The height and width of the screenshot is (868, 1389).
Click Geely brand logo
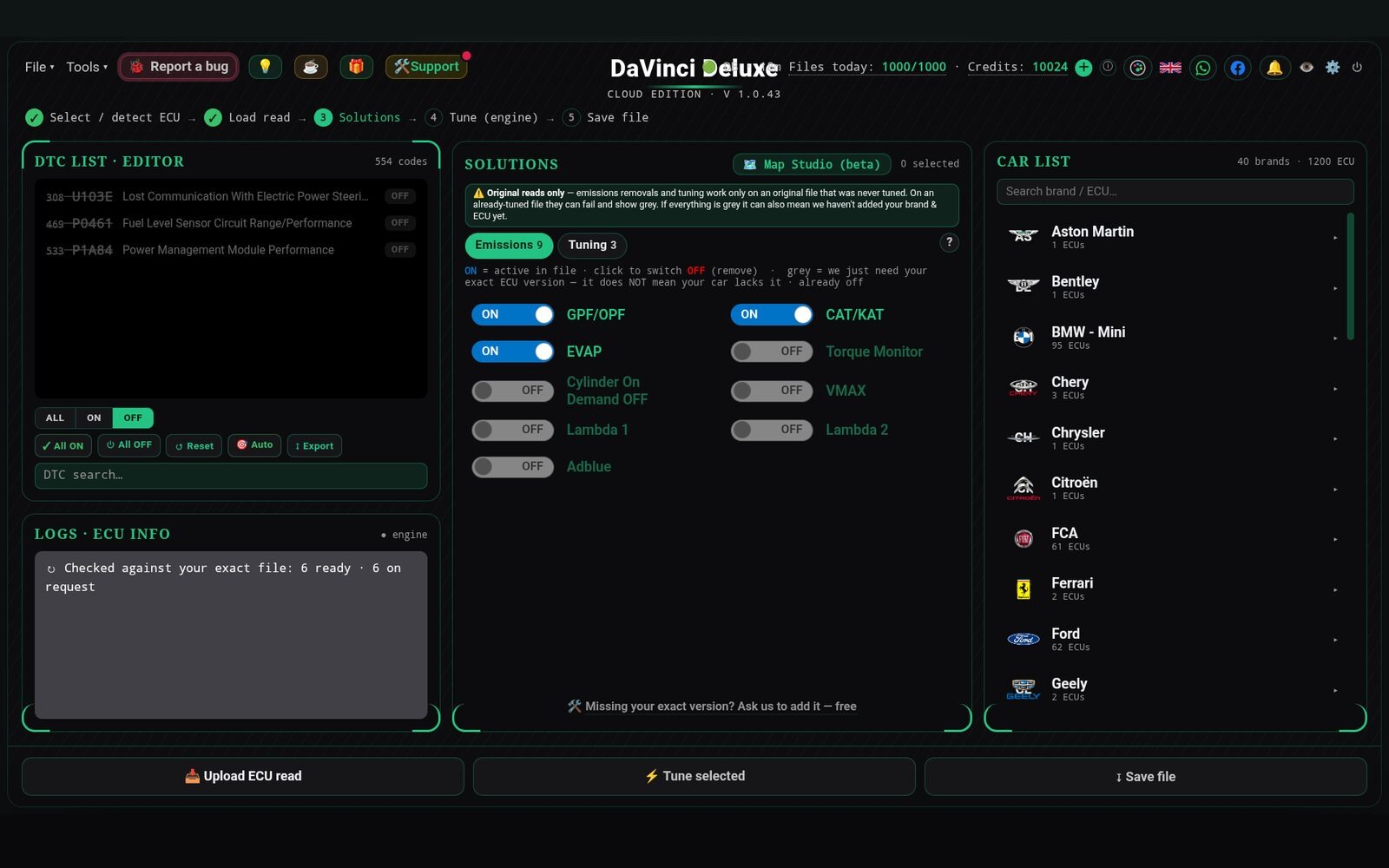coord(1024,689)
